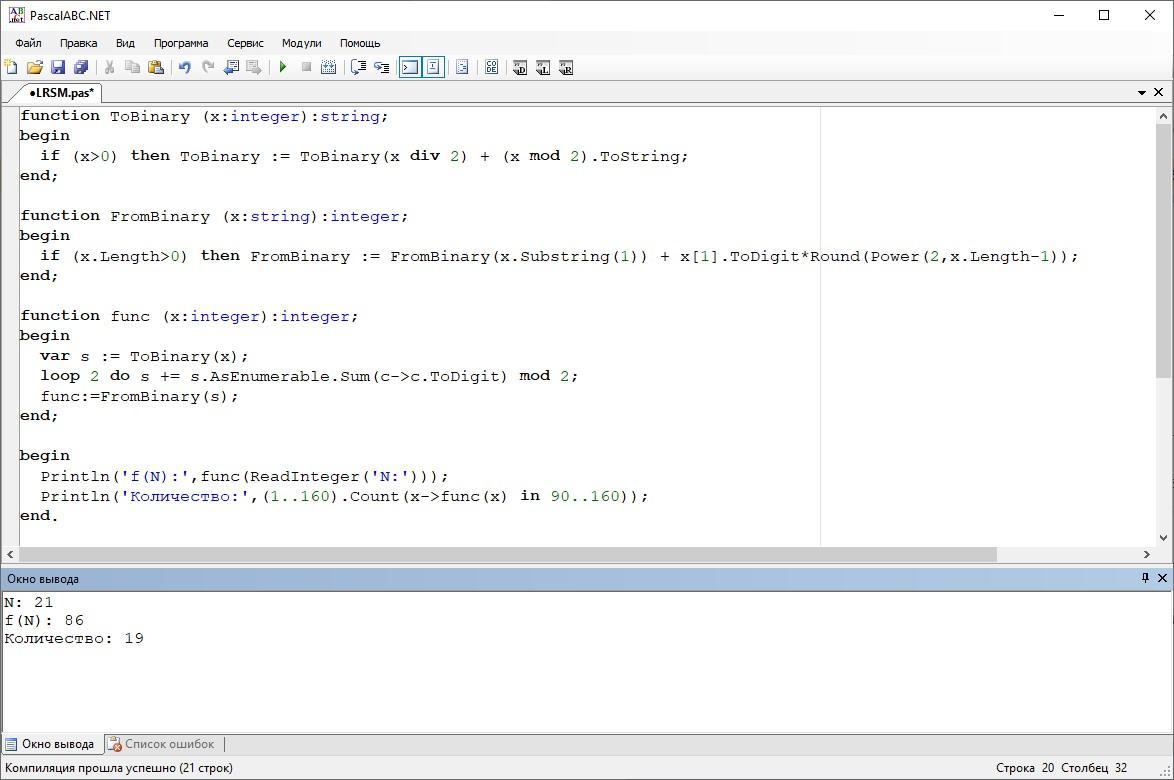Select the LRSM.pas file tab
Image resolution: width=1174 pixels, height=780 pixels.
click(60, 93)
